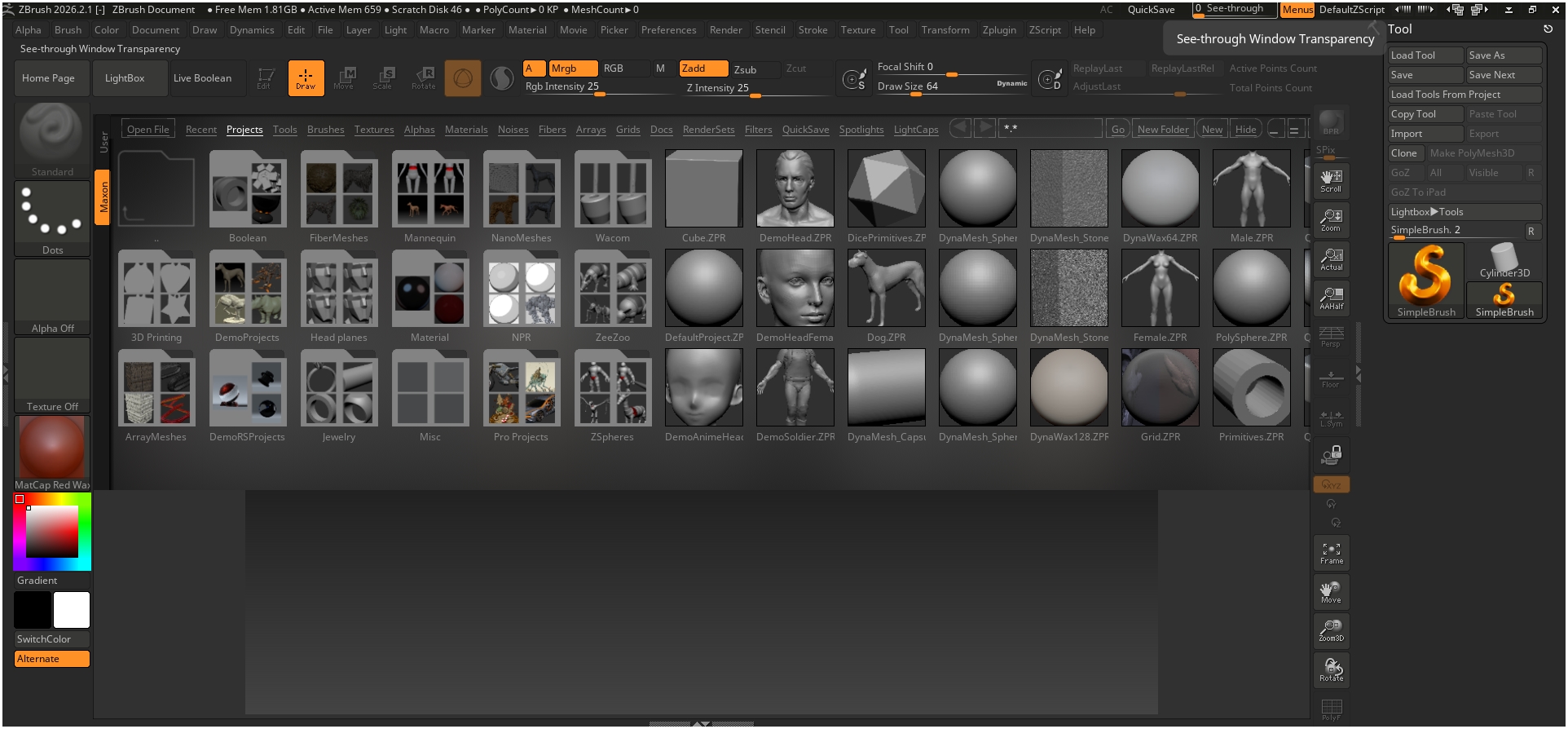Toggle Dynamic draw size
The image size is (1568, 729).
pyautogui.click(x=1012, y=83)
